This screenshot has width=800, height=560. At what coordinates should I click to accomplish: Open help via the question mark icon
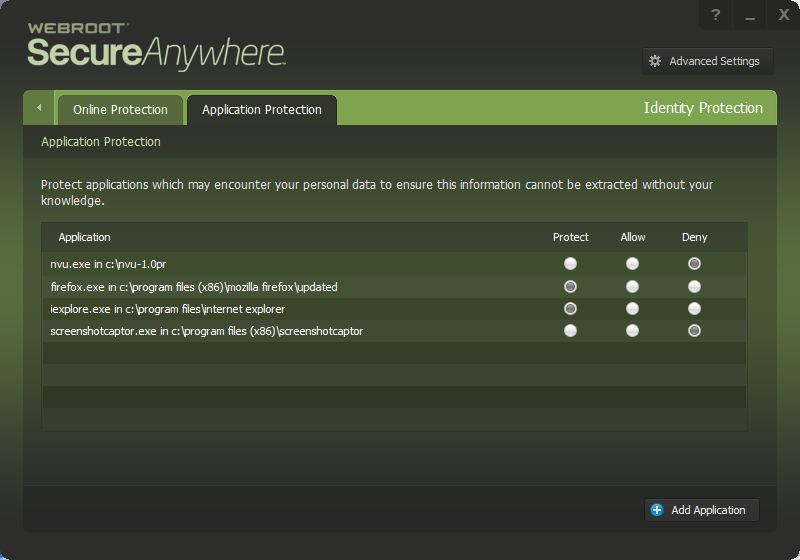(715, 15)
